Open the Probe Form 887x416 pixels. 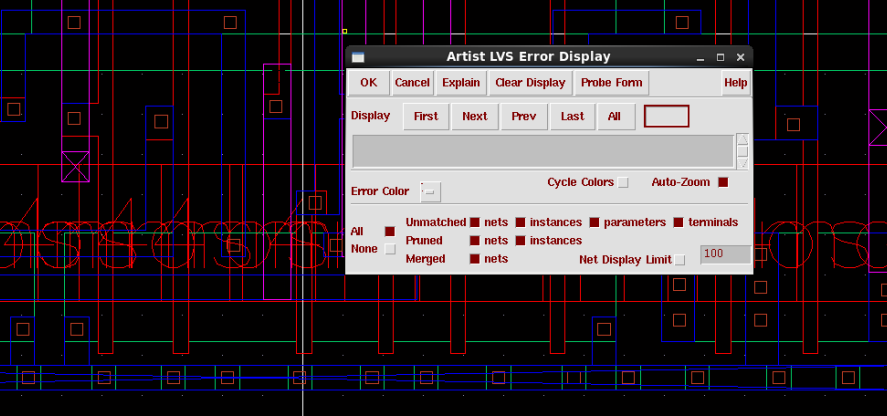(611, 83)
